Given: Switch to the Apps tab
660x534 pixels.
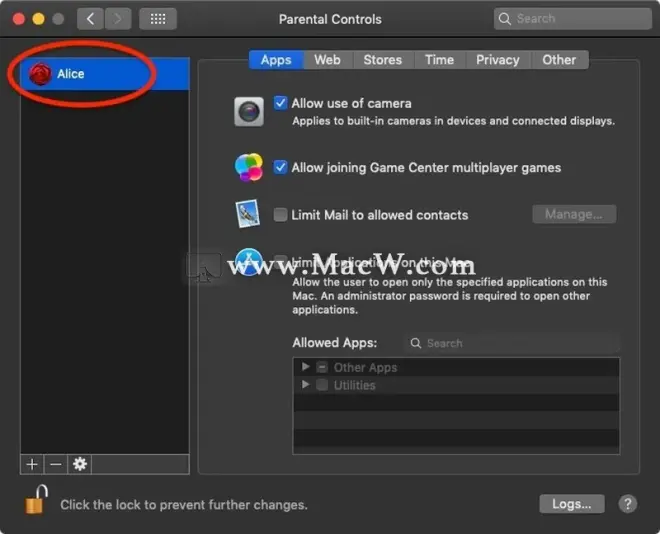Looking at the screenshot, I should [x=276, y=60].
